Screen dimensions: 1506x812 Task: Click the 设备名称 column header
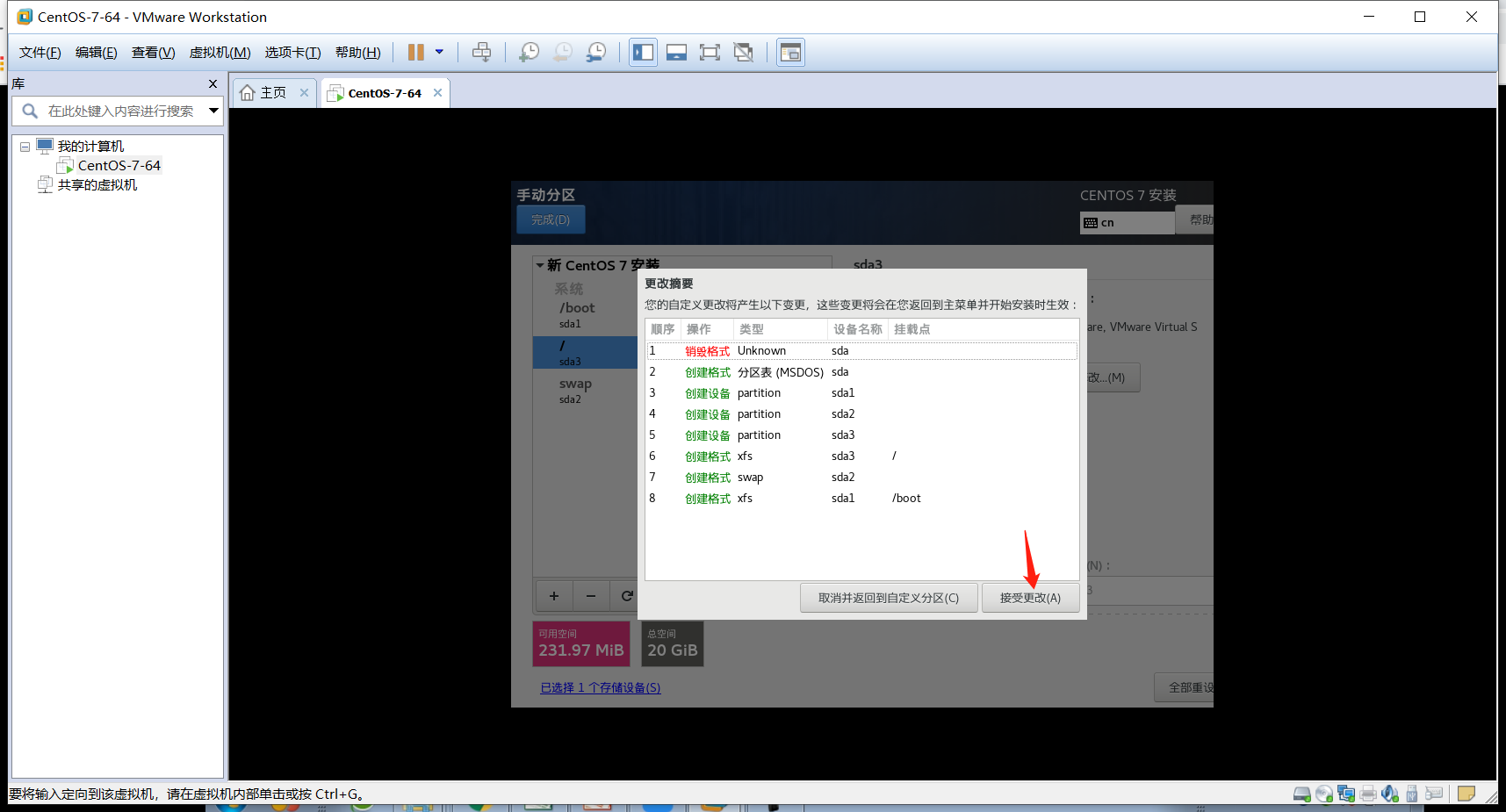point(857,329)
